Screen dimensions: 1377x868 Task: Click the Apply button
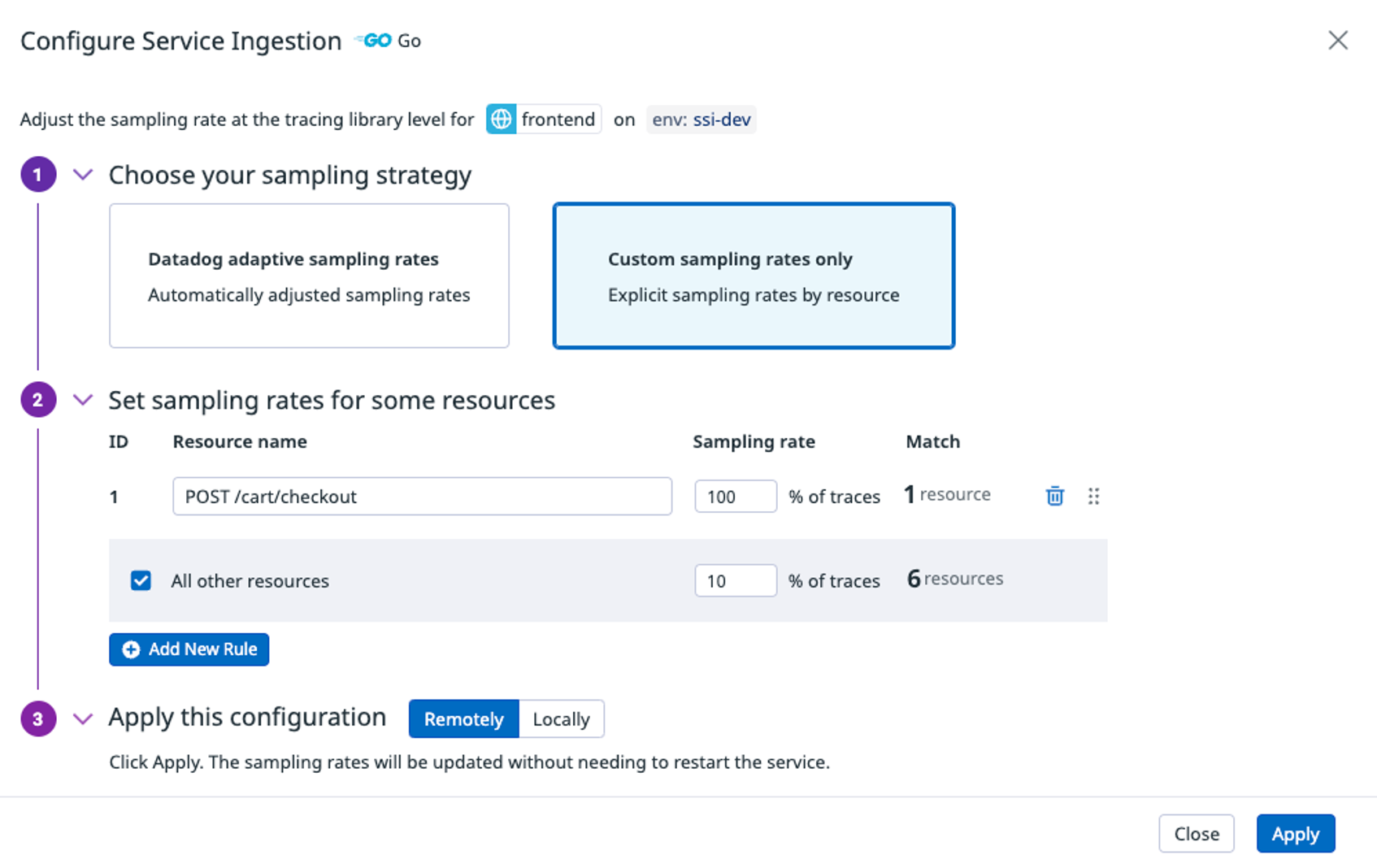point(1295,833)
